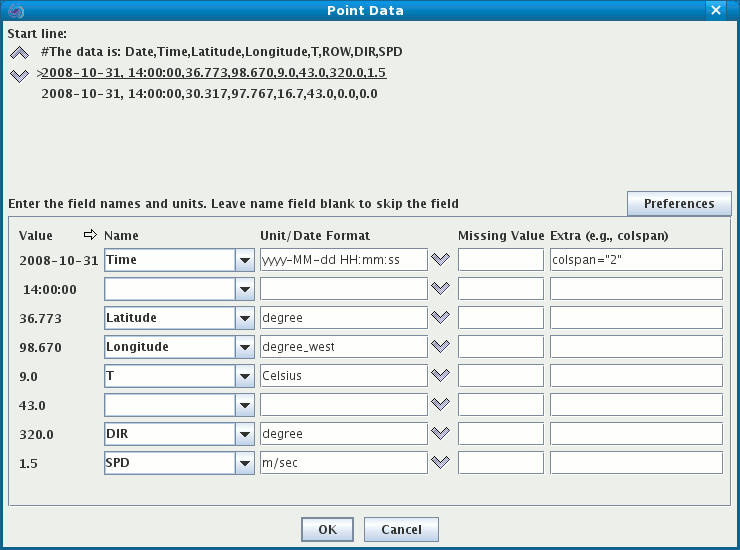Move start line up with up-arrow icon
Screen dimensions: 740x550
[x=19, y=54]
